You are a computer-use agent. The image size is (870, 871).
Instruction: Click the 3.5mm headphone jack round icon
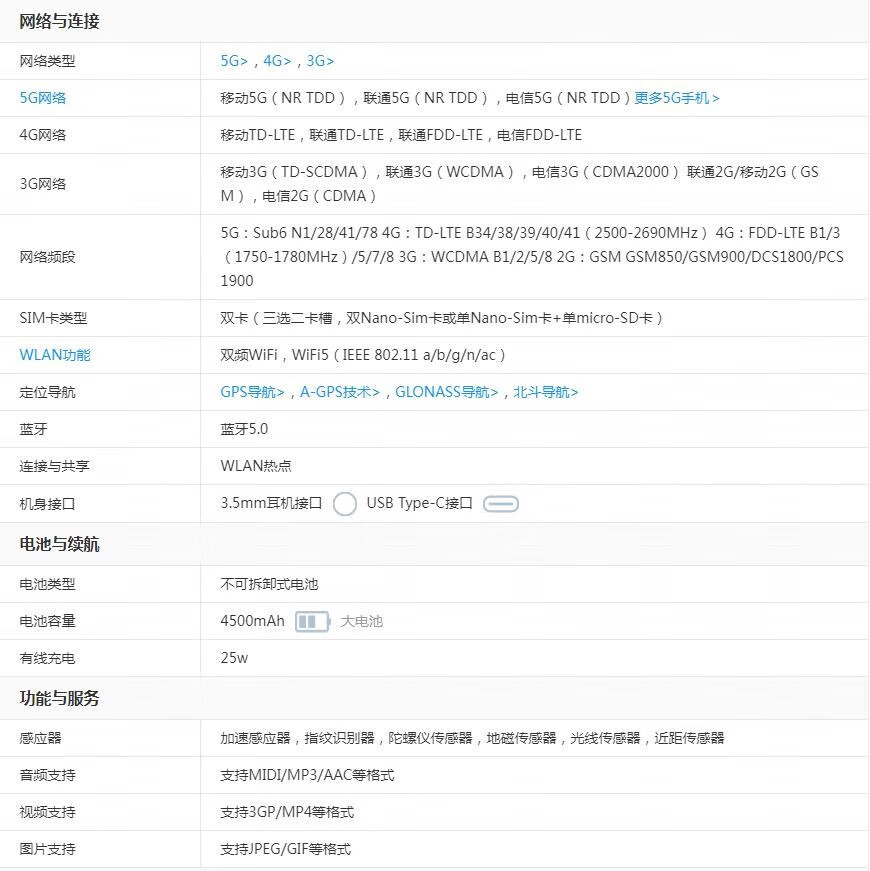pos(344,504)
